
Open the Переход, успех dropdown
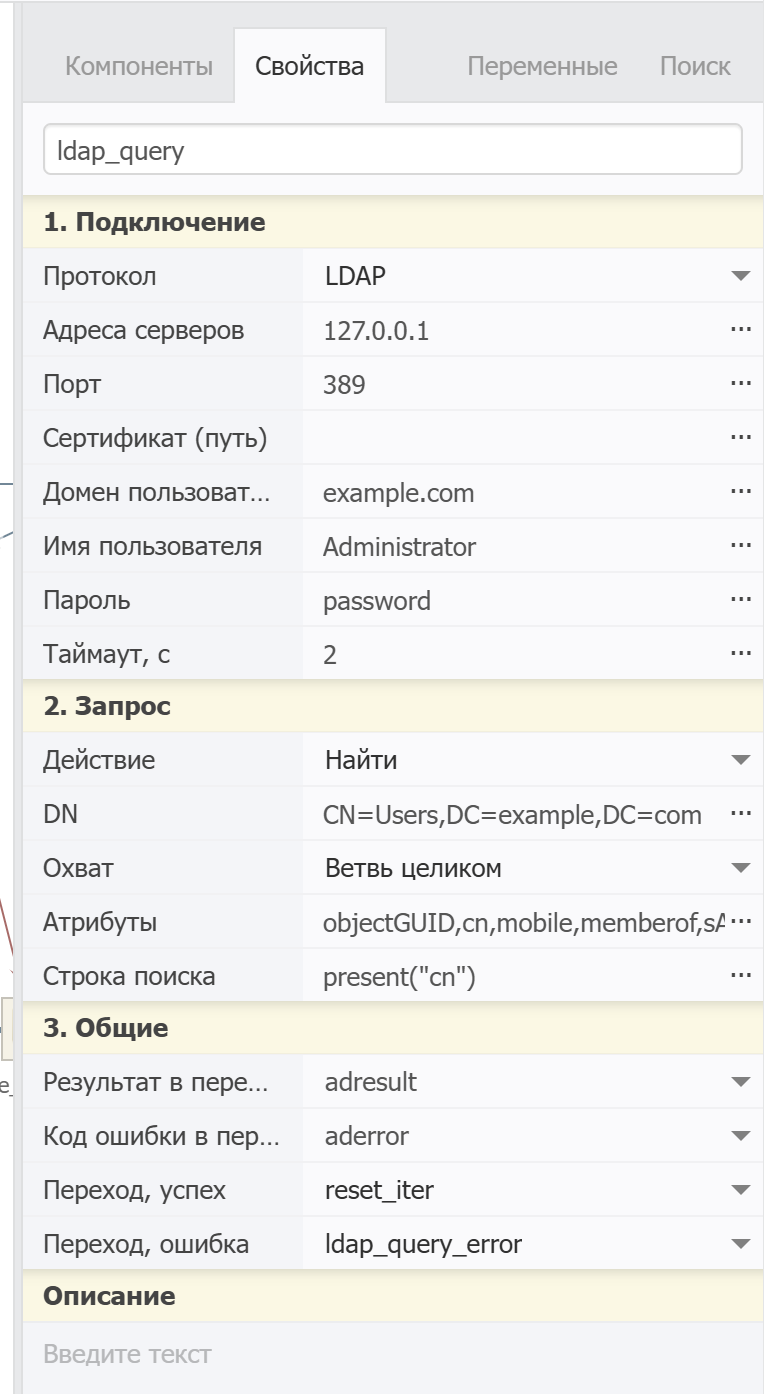coord(740,1190)
